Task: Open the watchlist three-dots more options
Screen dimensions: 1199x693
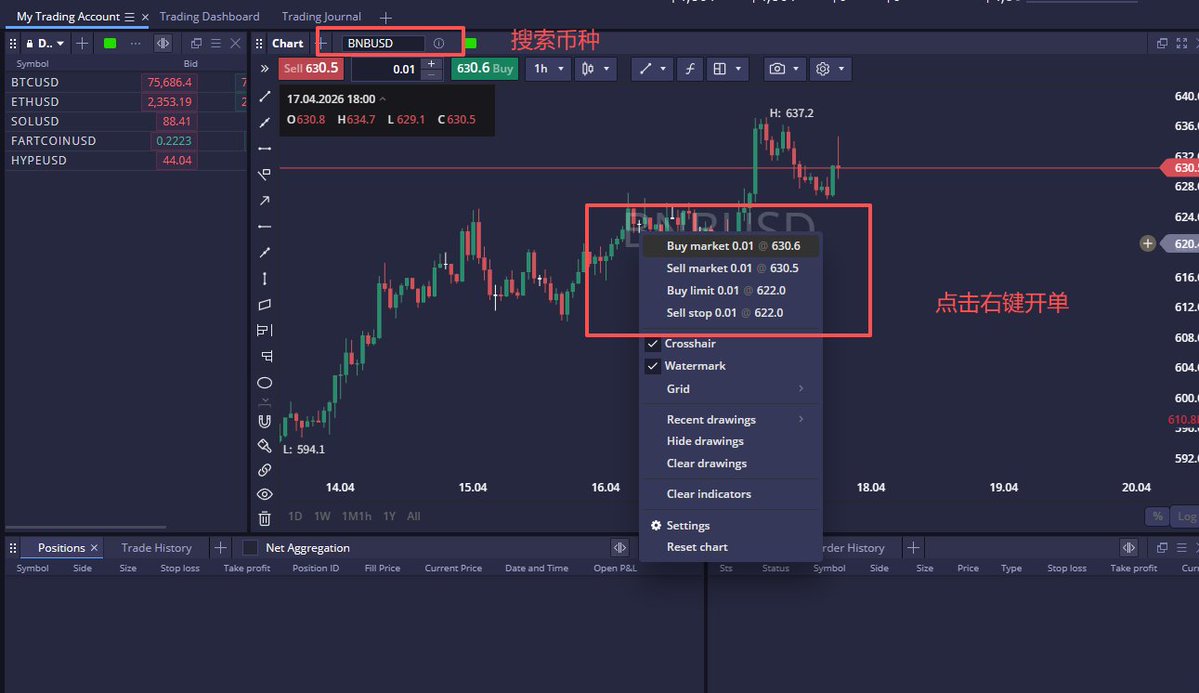Action: click(x=135, y=44)
